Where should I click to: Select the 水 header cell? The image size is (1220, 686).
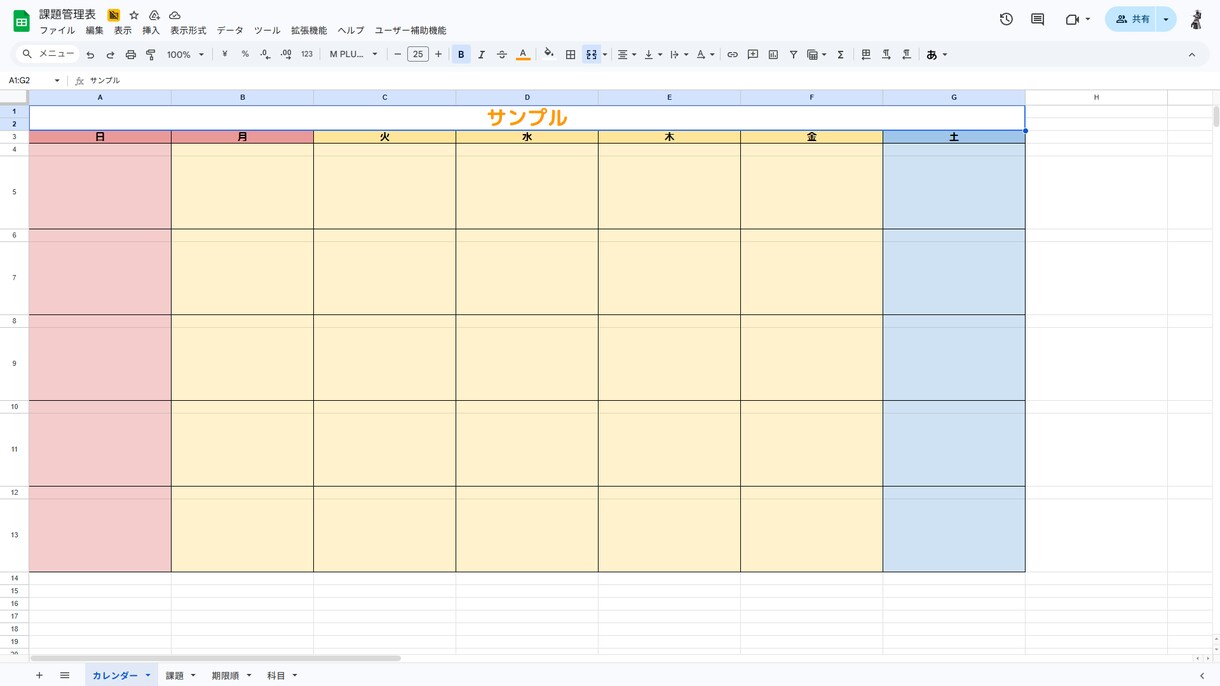pyautogui.click(x=527, y=137)
